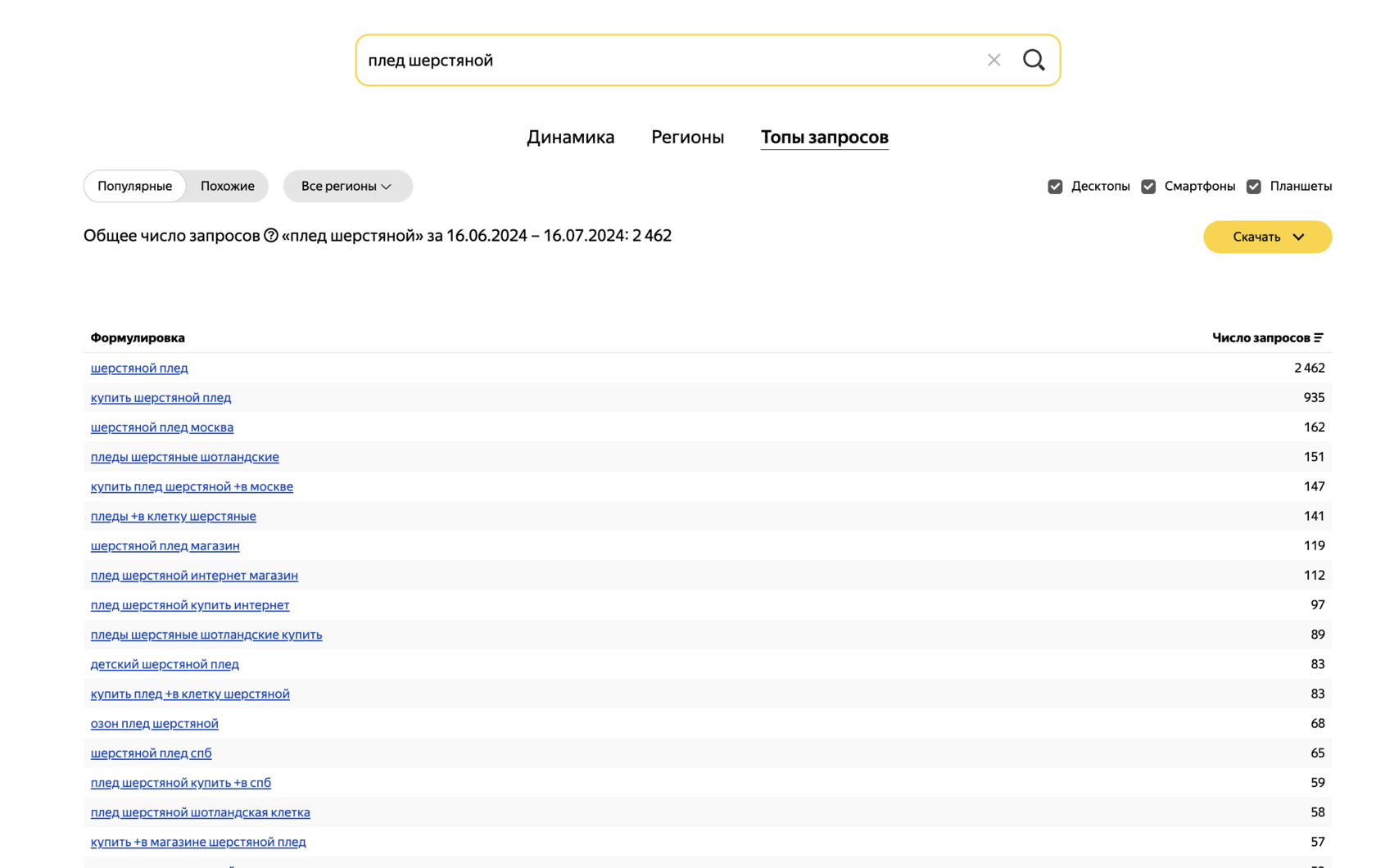Open the Скачать download dropdown
The image size is (1376, 868).
[x=1267, y=237]
